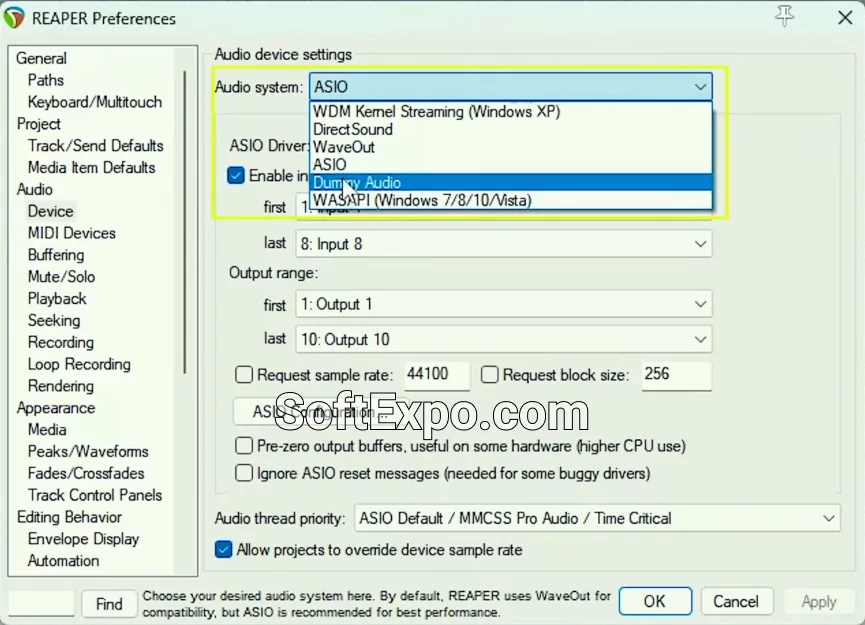Click the pin window icon in title bar

coord(783,17)
